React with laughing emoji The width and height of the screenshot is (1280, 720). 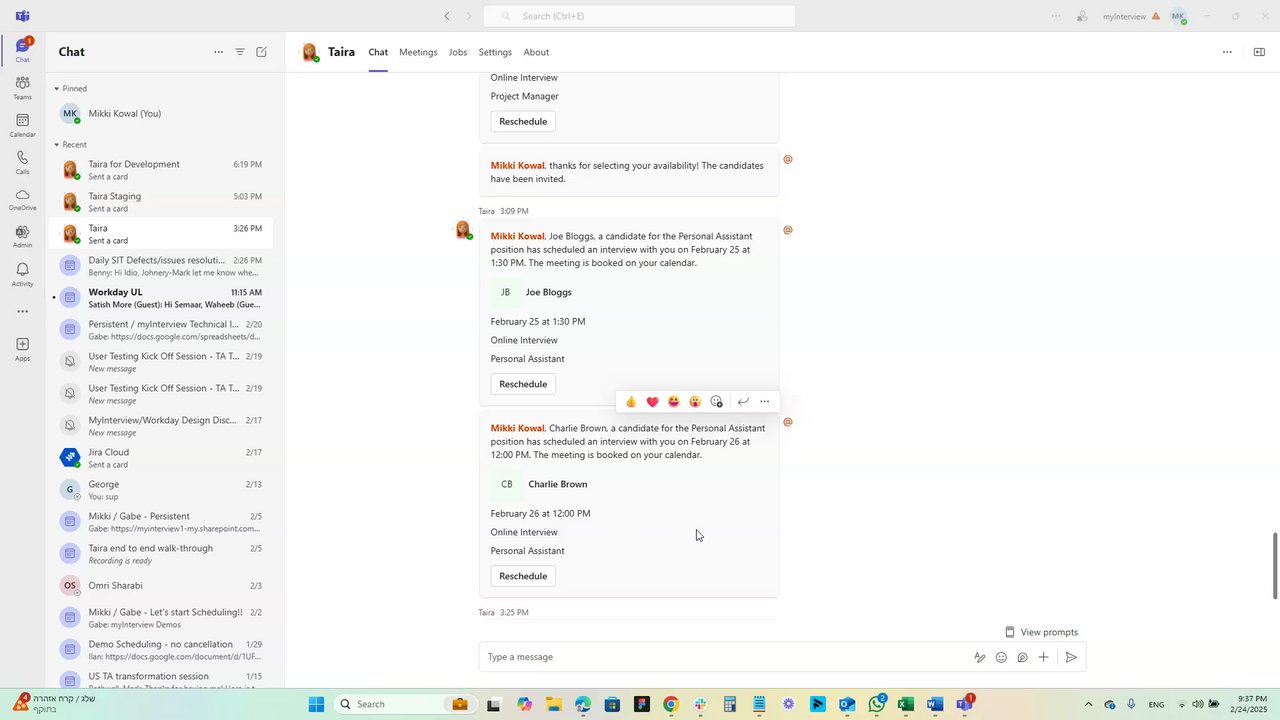tap(674, 402)
